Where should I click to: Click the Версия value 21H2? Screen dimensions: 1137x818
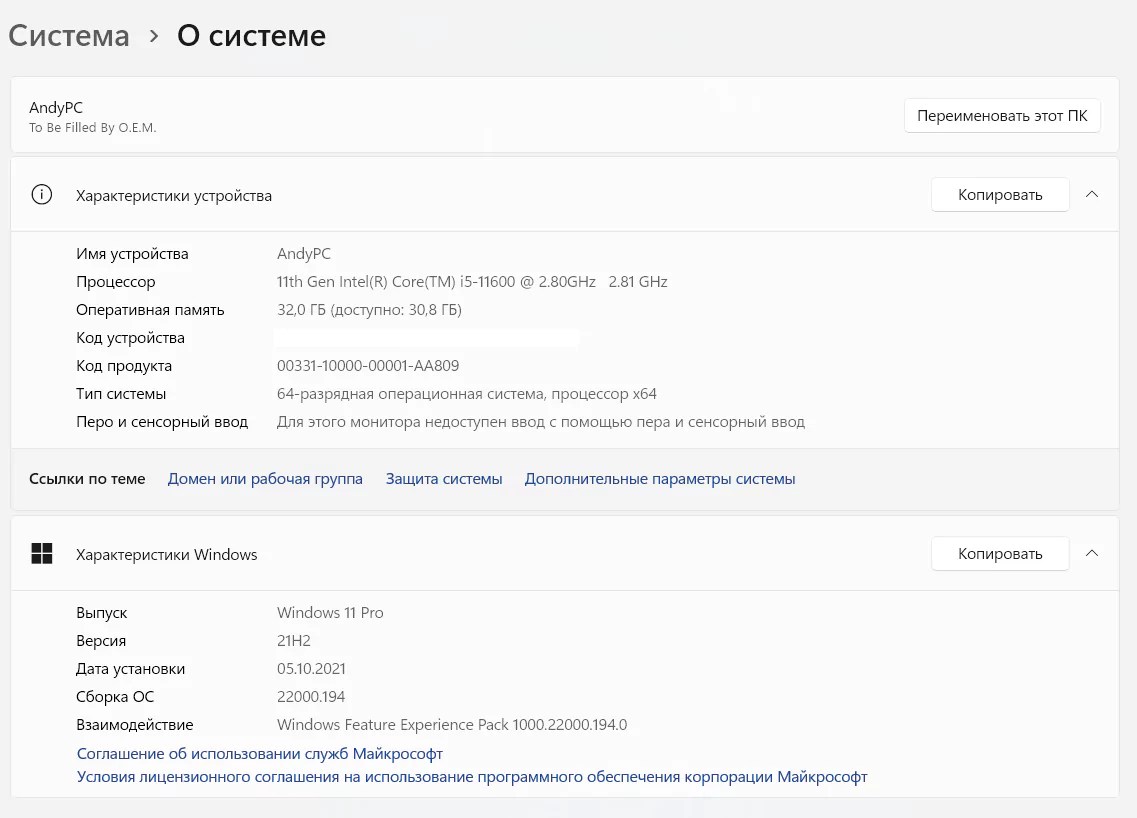click(294, 641)
